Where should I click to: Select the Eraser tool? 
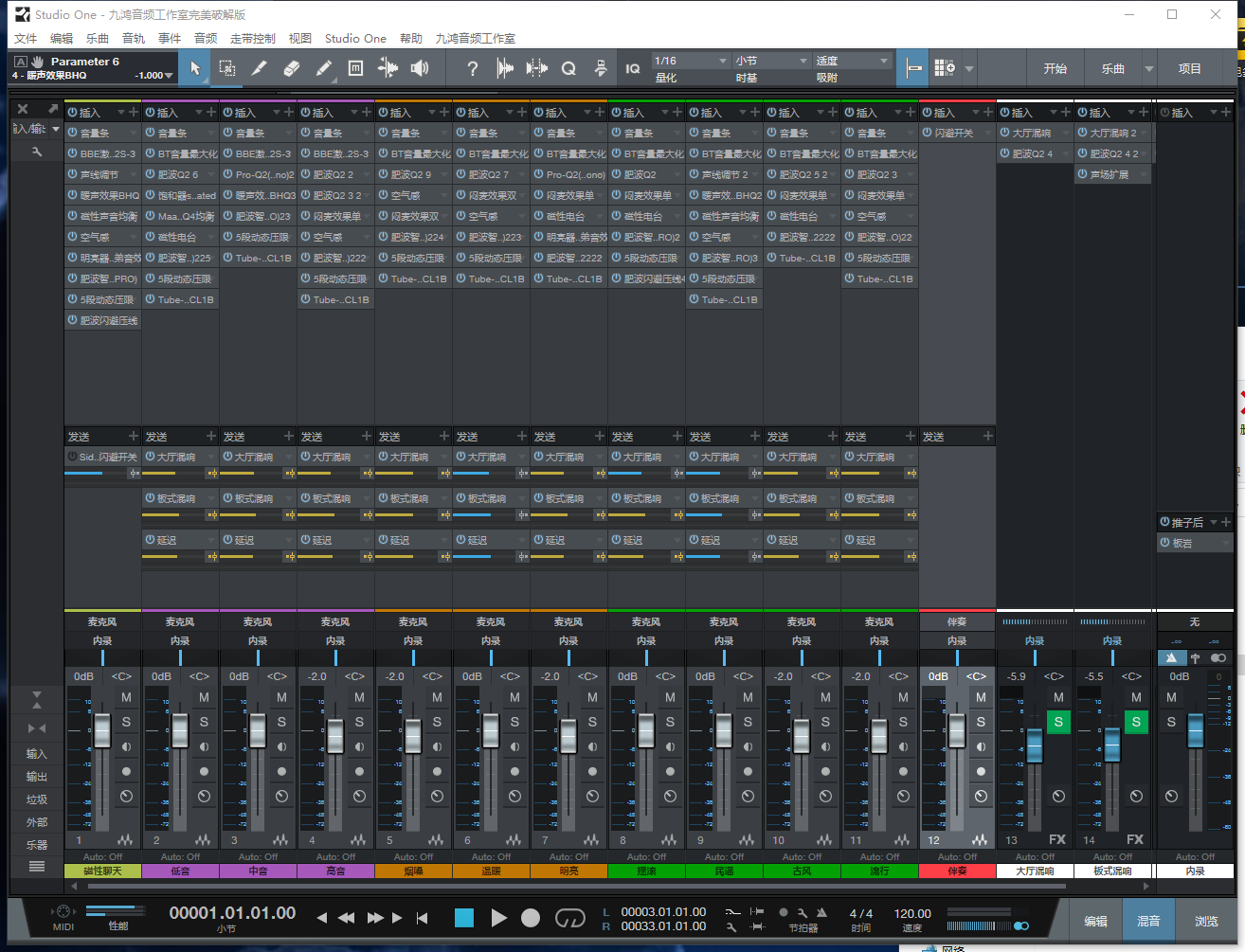[x=292, y=68]
